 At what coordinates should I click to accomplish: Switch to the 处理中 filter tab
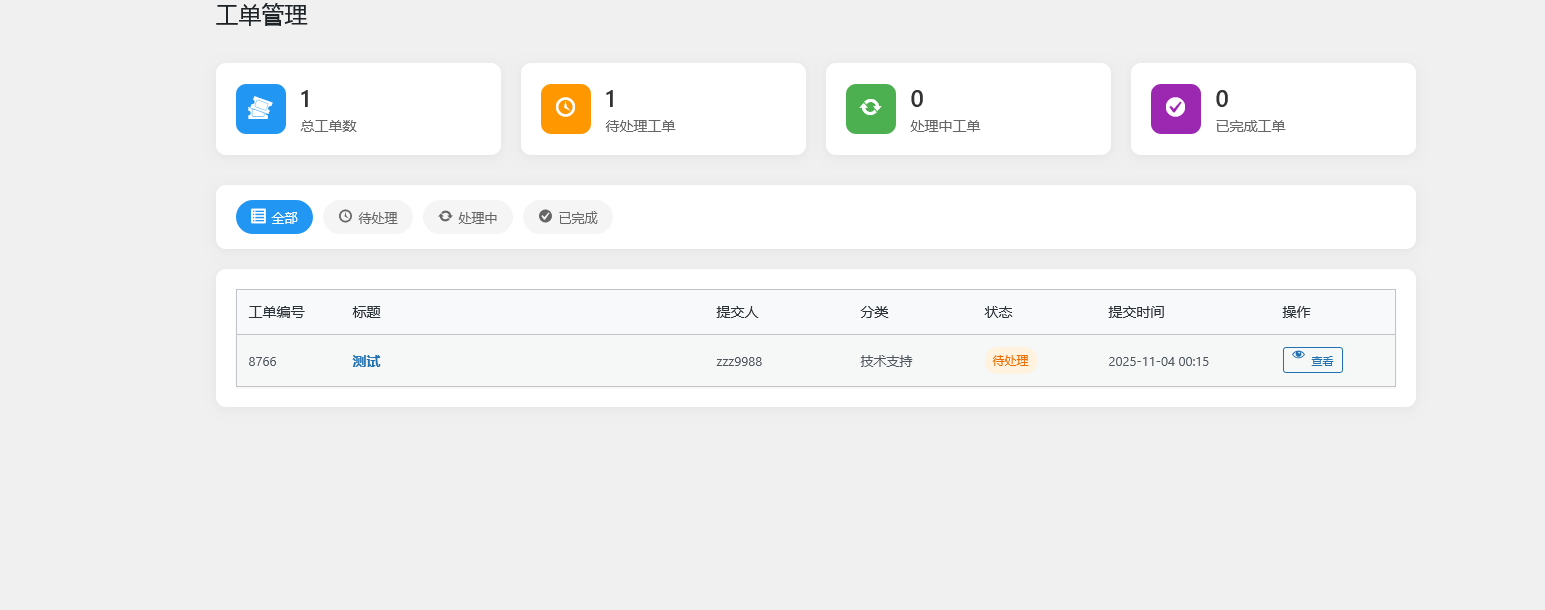(x=467, y=216)
